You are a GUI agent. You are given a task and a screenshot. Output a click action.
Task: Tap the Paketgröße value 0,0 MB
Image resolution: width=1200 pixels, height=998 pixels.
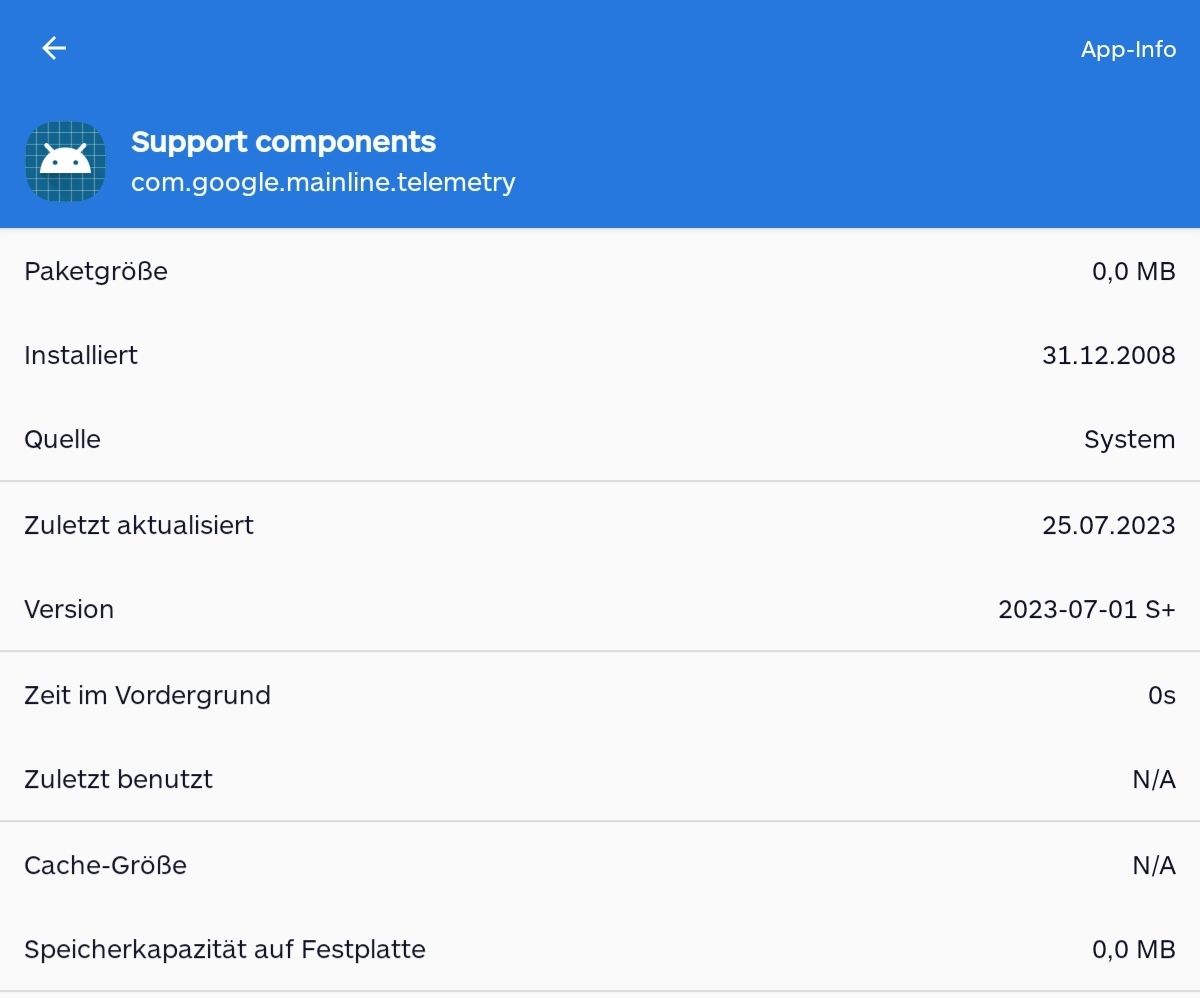click(x=1133, y=271)
